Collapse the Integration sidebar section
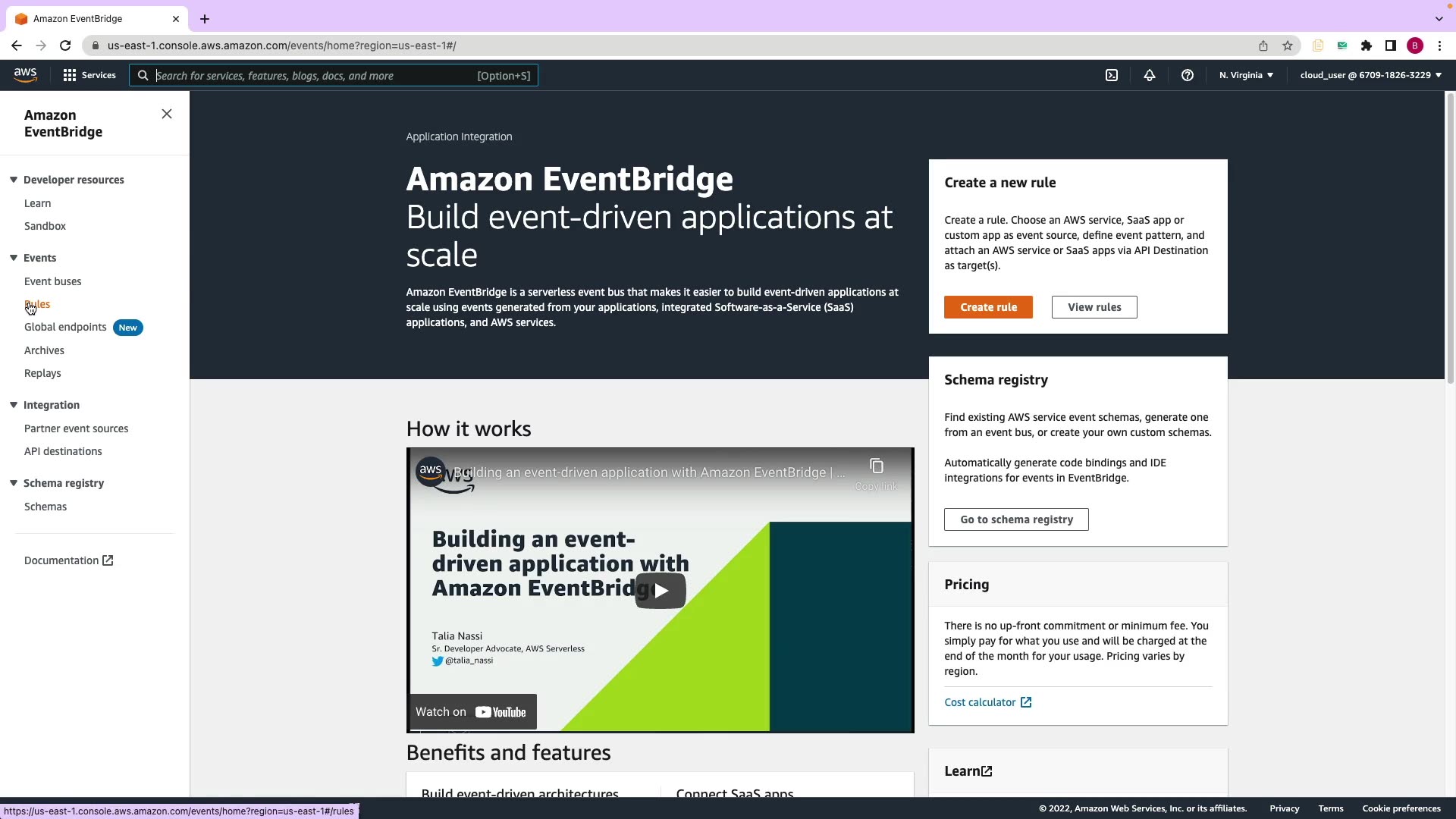 pos(14,405)
